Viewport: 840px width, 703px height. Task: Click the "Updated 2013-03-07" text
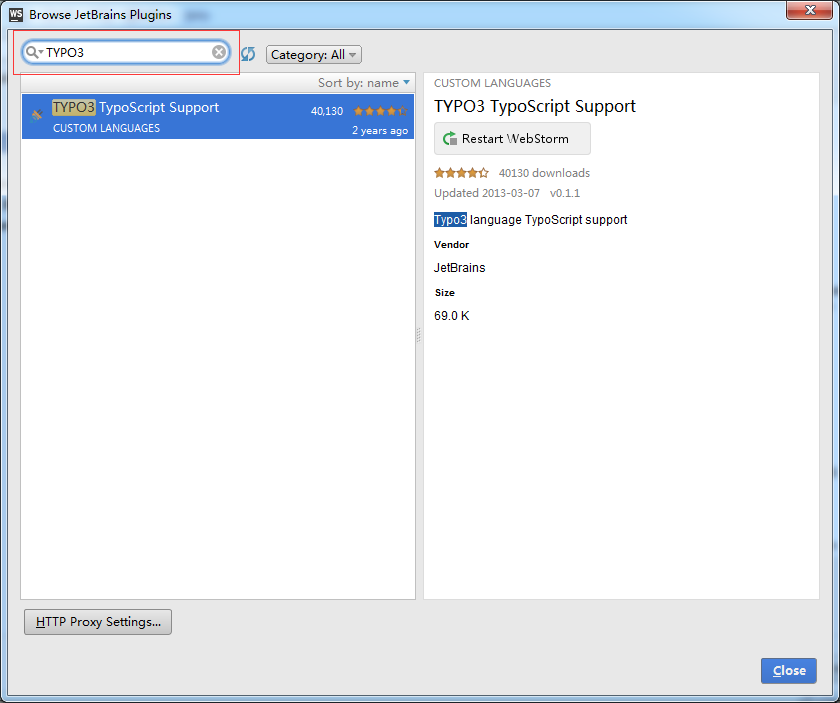tap(487, 193)
